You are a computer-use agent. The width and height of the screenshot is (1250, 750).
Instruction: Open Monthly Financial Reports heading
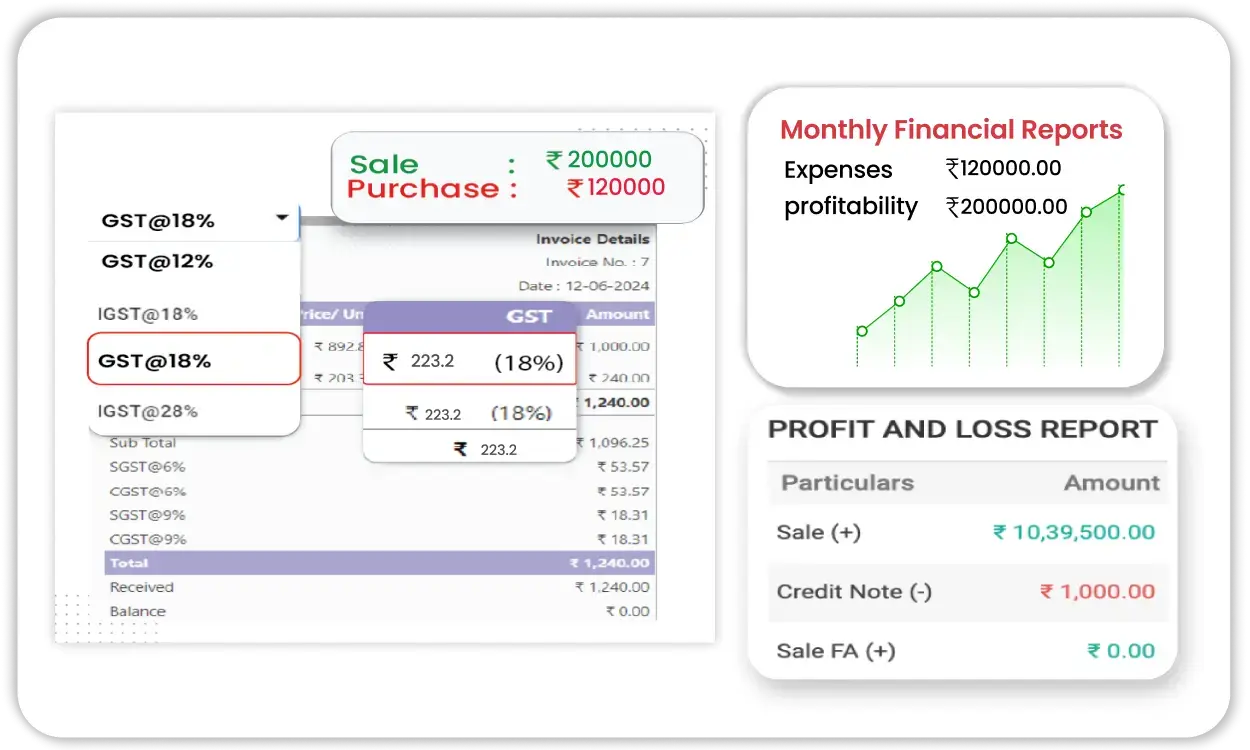951,130
